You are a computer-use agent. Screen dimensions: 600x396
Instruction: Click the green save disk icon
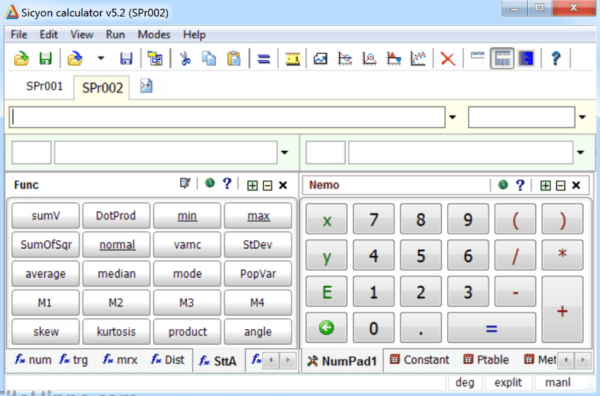(46, 59)
